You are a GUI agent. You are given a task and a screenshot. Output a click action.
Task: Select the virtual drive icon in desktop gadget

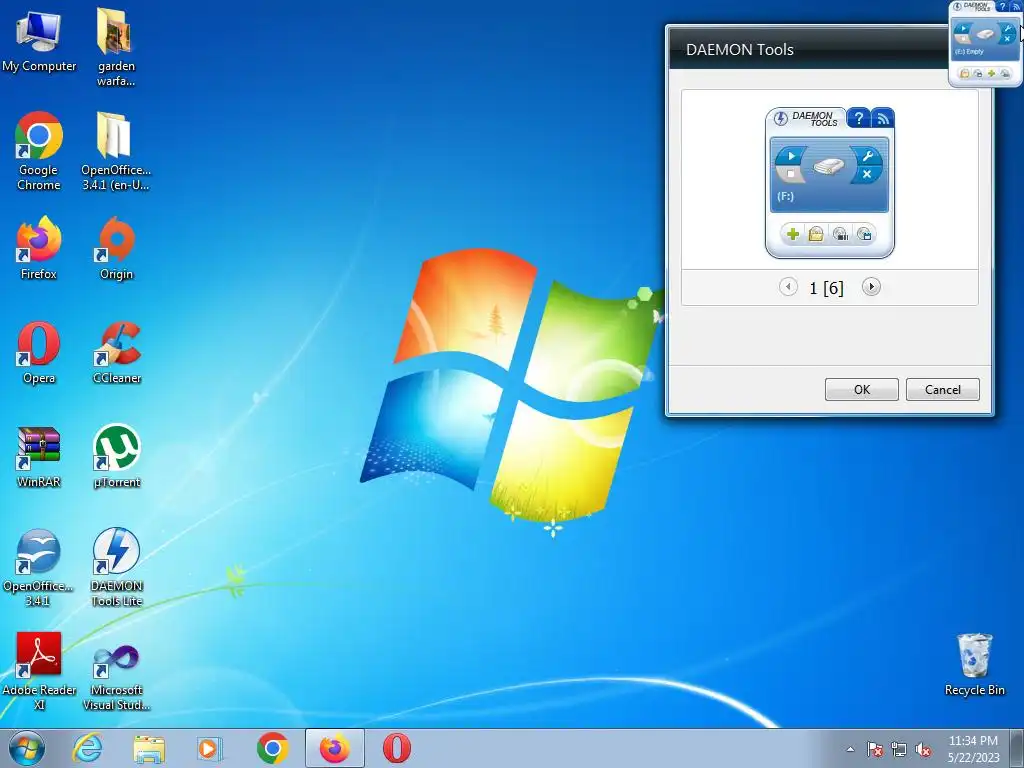(985, 34)
